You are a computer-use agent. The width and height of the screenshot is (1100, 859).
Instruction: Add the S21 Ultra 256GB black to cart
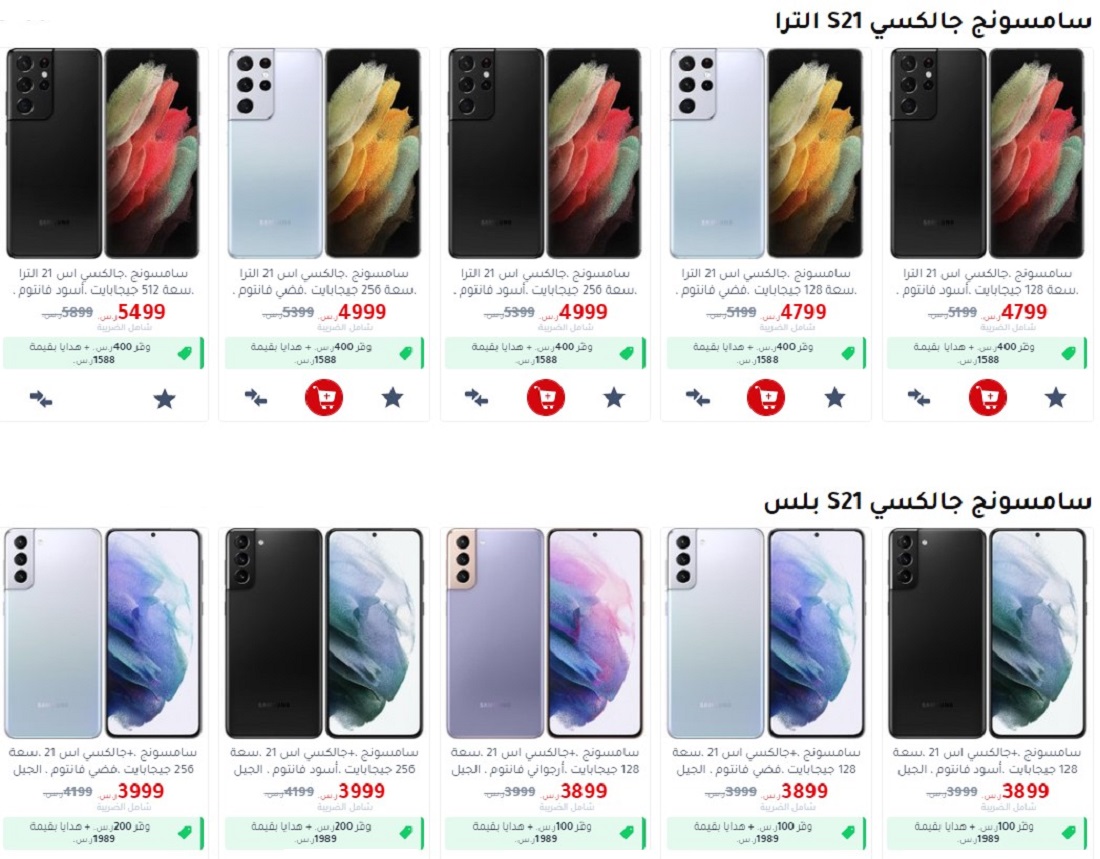pyautogui.click(x=546, y=398)
